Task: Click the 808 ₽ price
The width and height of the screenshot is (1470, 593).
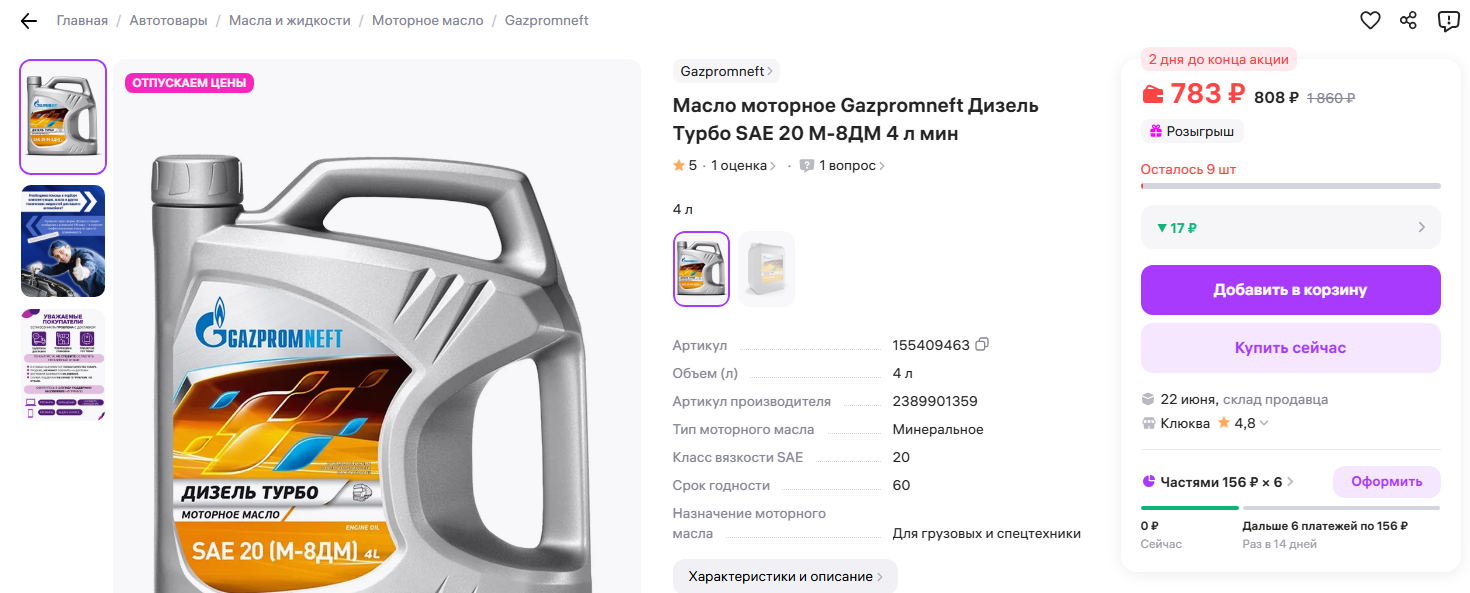Action: [x=1276, y=98]
